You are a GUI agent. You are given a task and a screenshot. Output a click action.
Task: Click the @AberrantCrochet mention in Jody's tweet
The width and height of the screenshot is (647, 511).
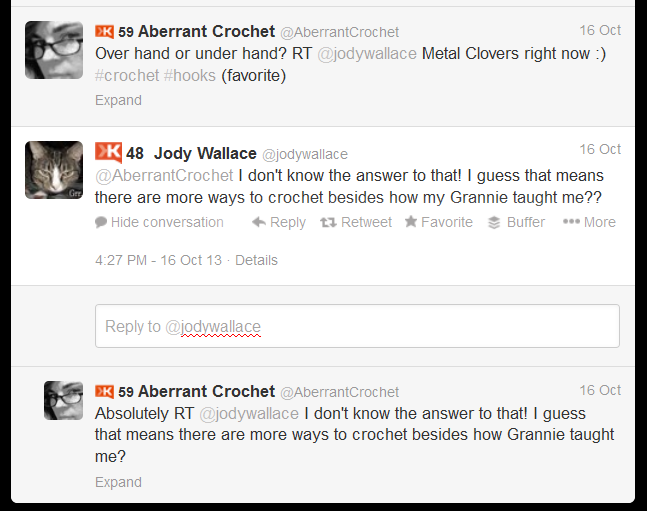click(x=164, y=176)
